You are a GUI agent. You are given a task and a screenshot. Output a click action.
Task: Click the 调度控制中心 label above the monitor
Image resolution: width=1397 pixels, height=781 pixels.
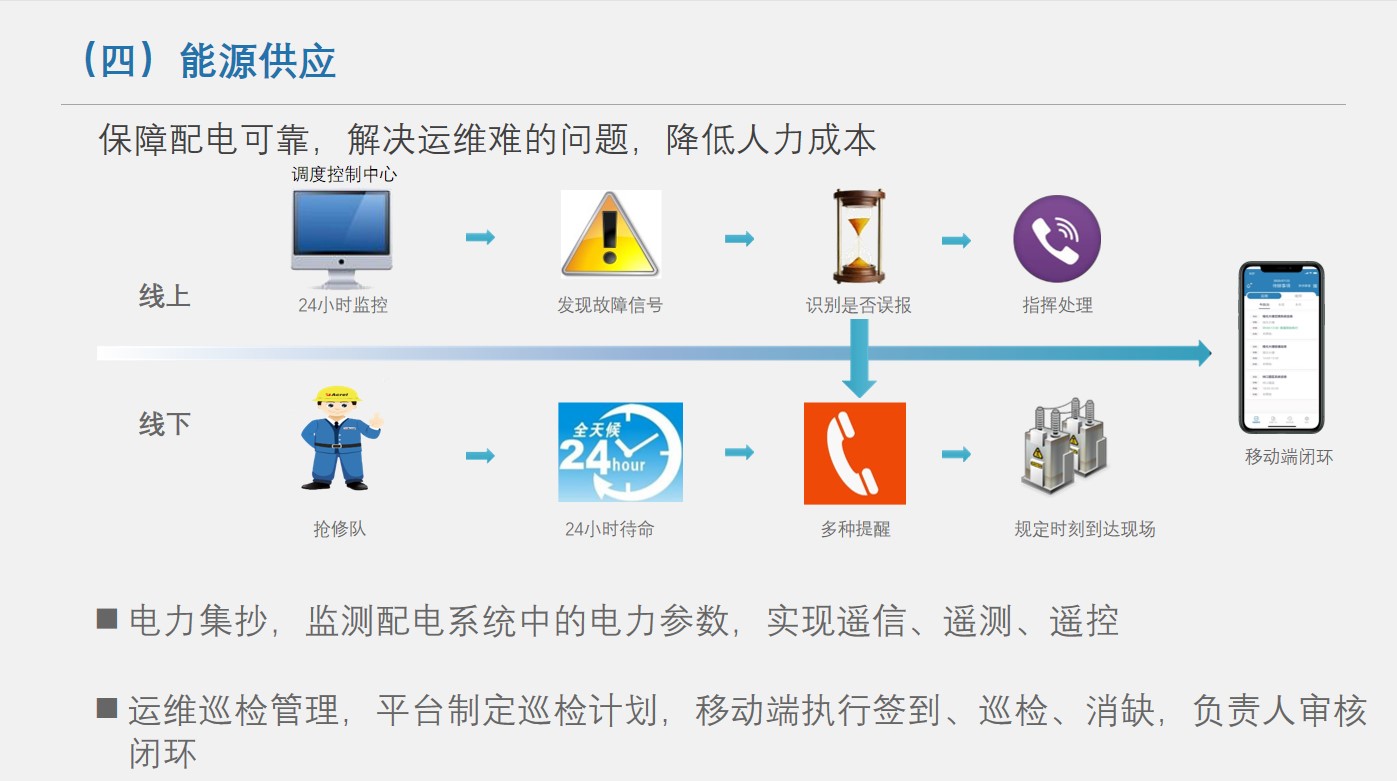[344, 174]
